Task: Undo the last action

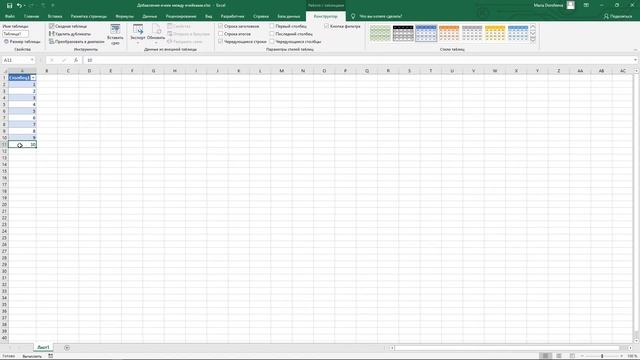Action: tap(19, 5)
